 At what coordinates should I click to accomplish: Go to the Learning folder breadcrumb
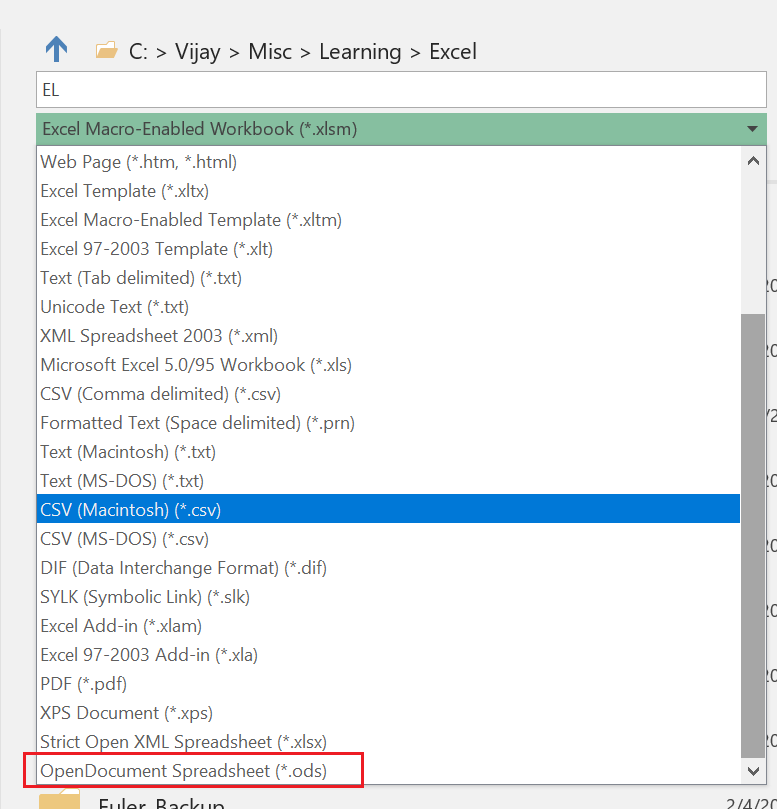click(x=360, y=52)
